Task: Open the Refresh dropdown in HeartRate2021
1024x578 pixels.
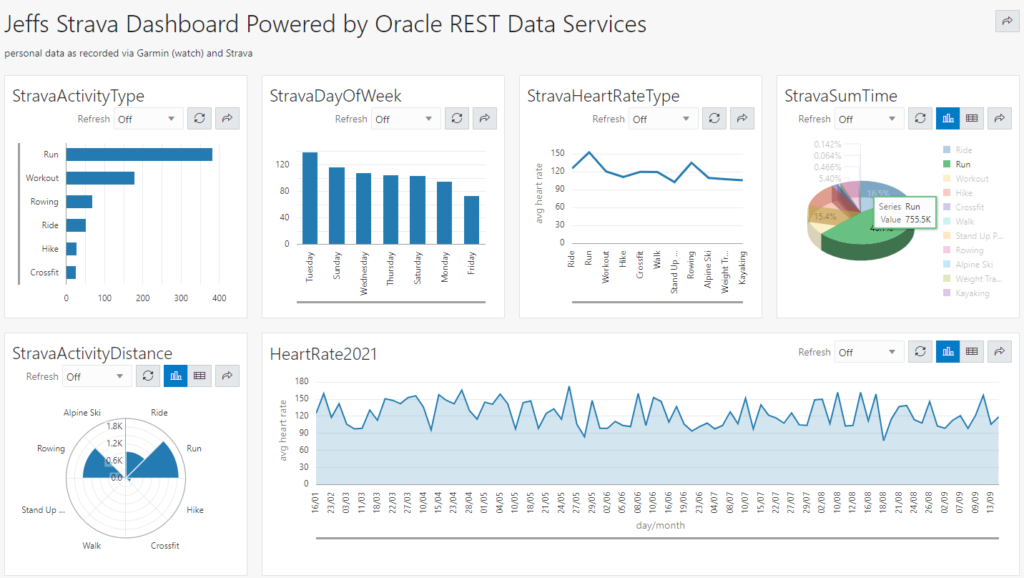Action: (x=867, y=352)
